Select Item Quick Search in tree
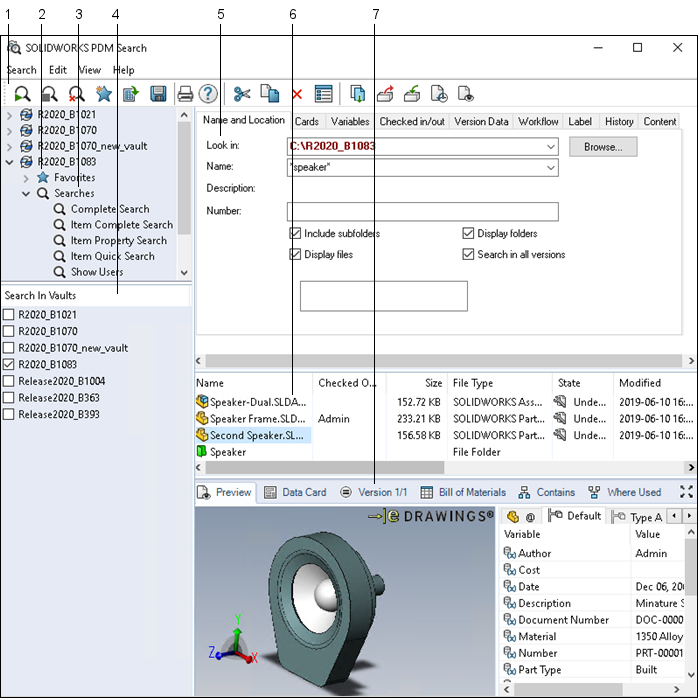698x698 pixels. [x=112, y=256]
